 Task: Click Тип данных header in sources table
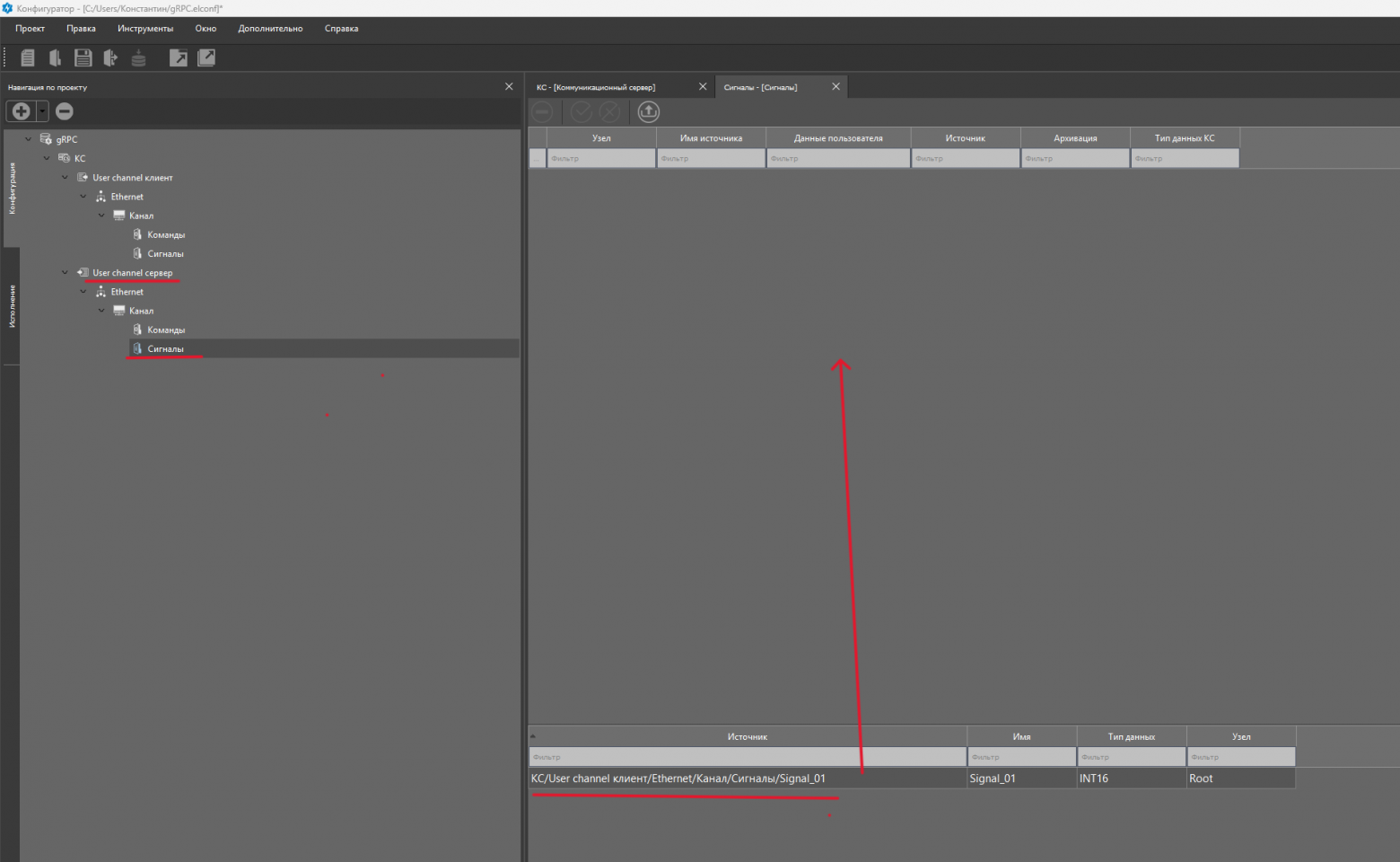pyautogui.click(x=1131, y=736)
